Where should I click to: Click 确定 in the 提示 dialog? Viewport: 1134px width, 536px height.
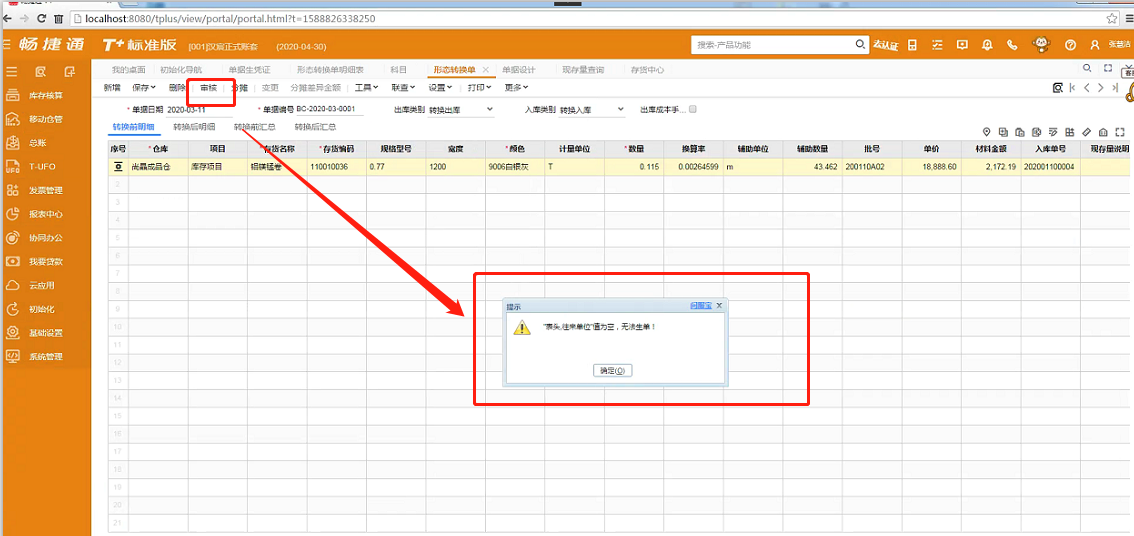click(612, 370)
